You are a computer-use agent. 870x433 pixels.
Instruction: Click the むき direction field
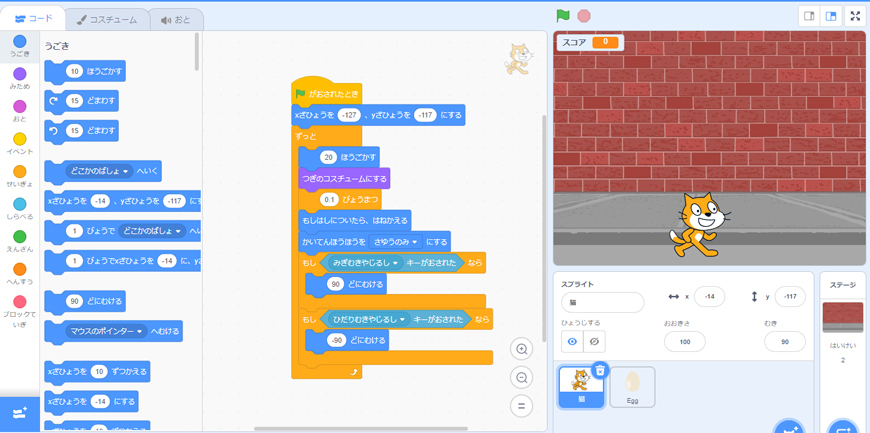point(785,342)
